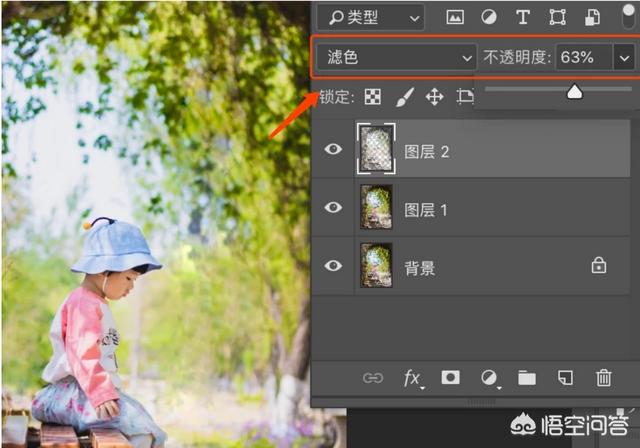This screenshot has height=448, width=640.
Task: Open the fx layer style menu
Action: [x=412, y=379]
